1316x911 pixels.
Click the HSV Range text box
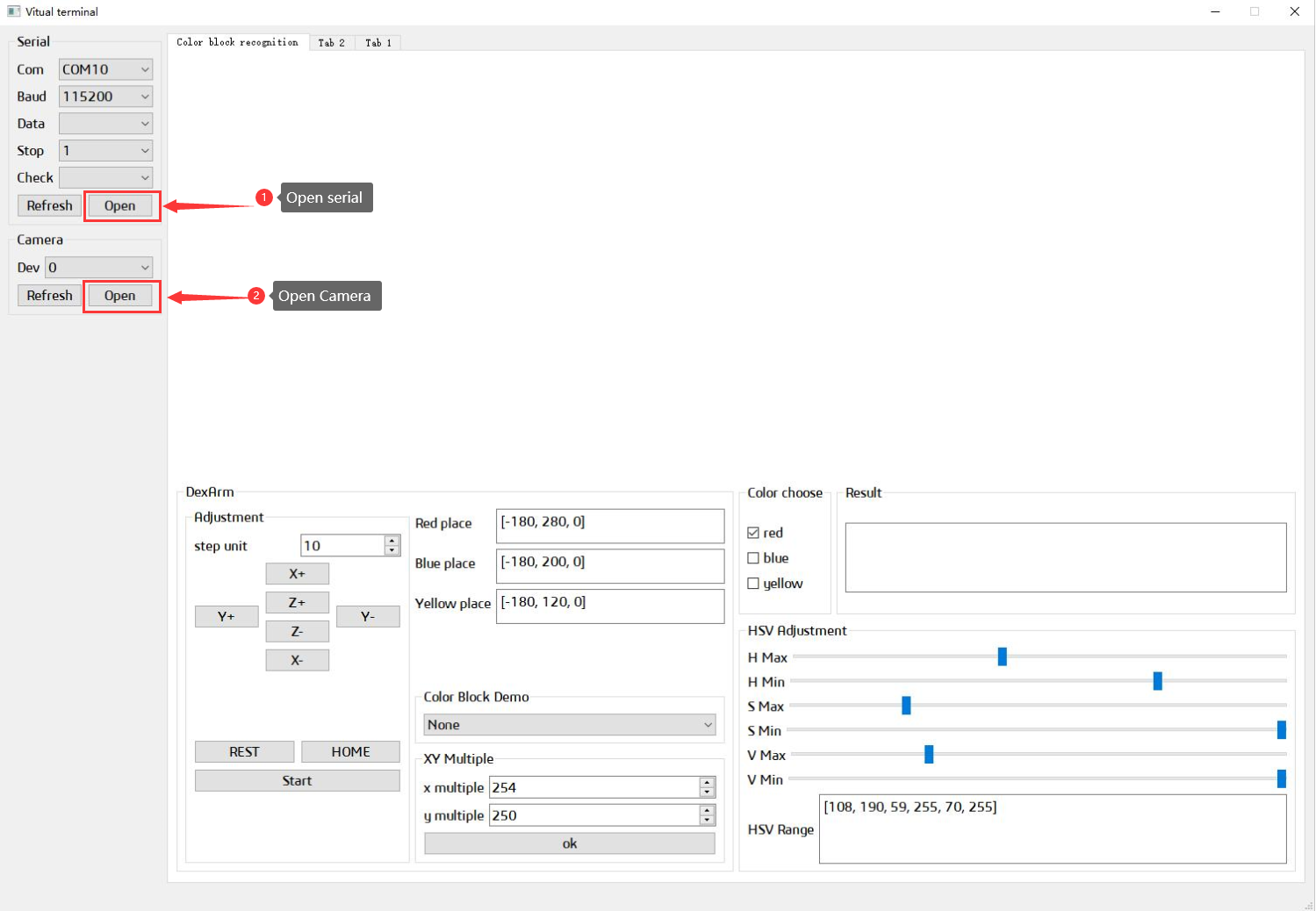(x=1053, y=829)
